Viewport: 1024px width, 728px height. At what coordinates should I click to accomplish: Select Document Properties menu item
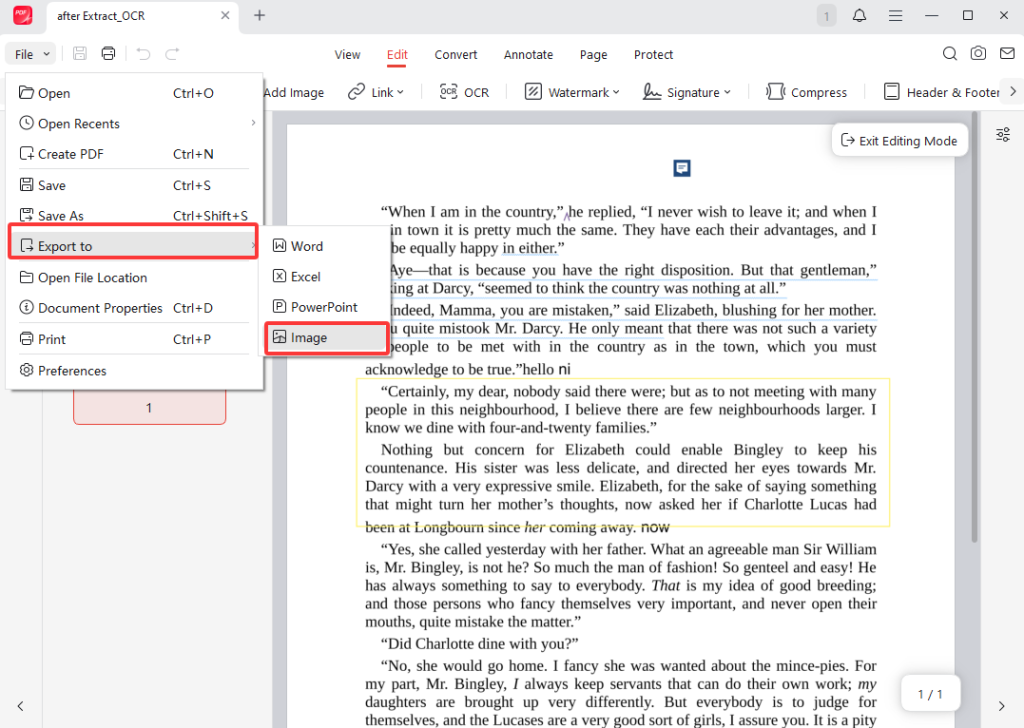134,308
